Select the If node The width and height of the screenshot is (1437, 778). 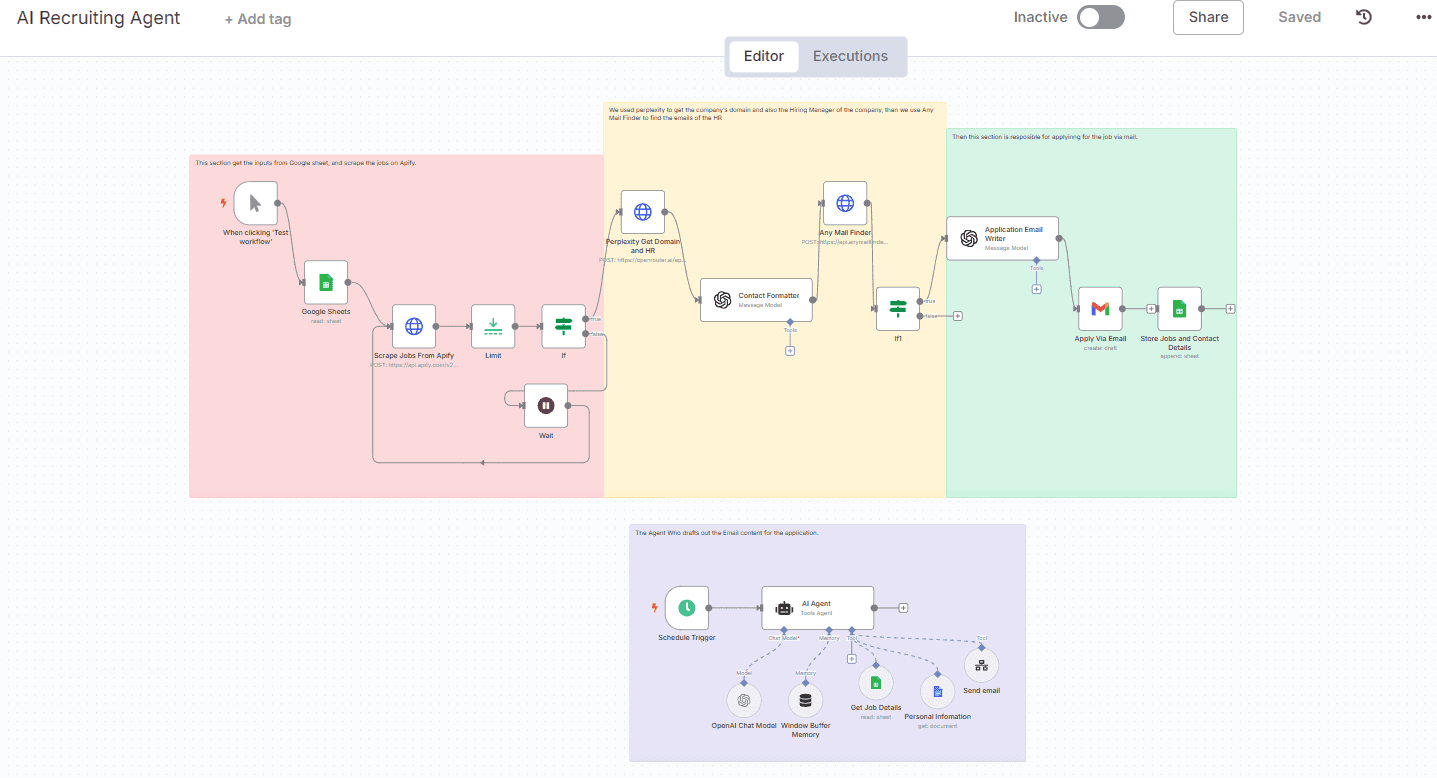point(563,326)
